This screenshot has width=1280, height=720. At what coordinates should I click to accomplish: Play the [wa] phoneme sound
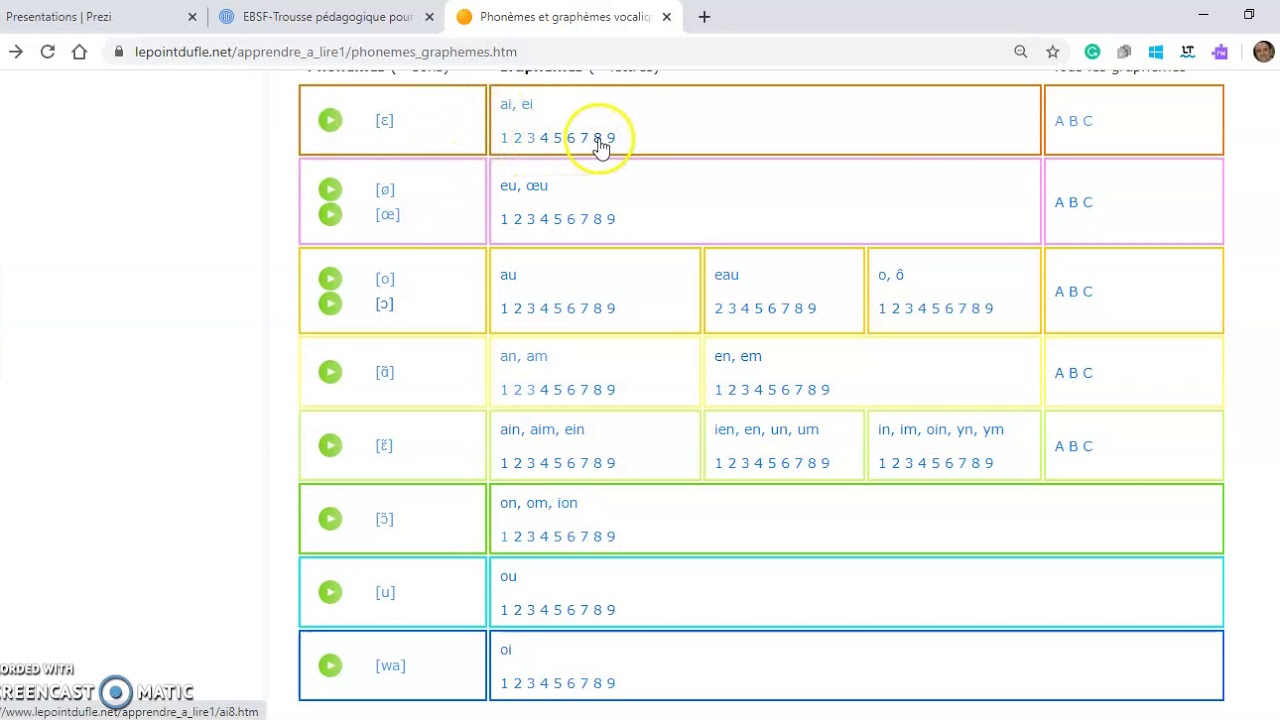[x=330, y=665]
